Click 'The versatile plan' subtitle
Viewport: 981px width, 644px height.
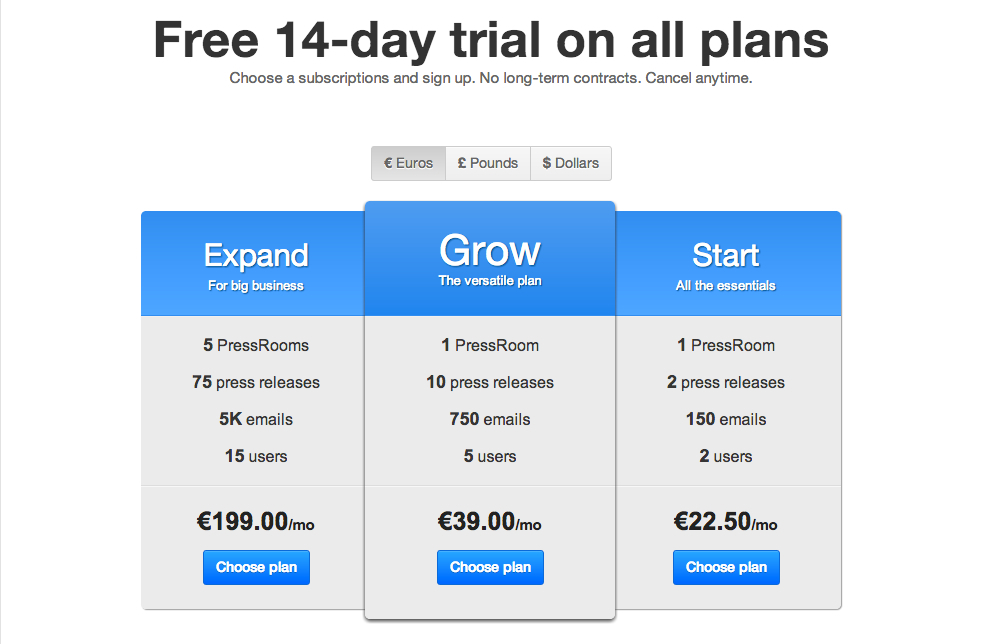(490, 281)
